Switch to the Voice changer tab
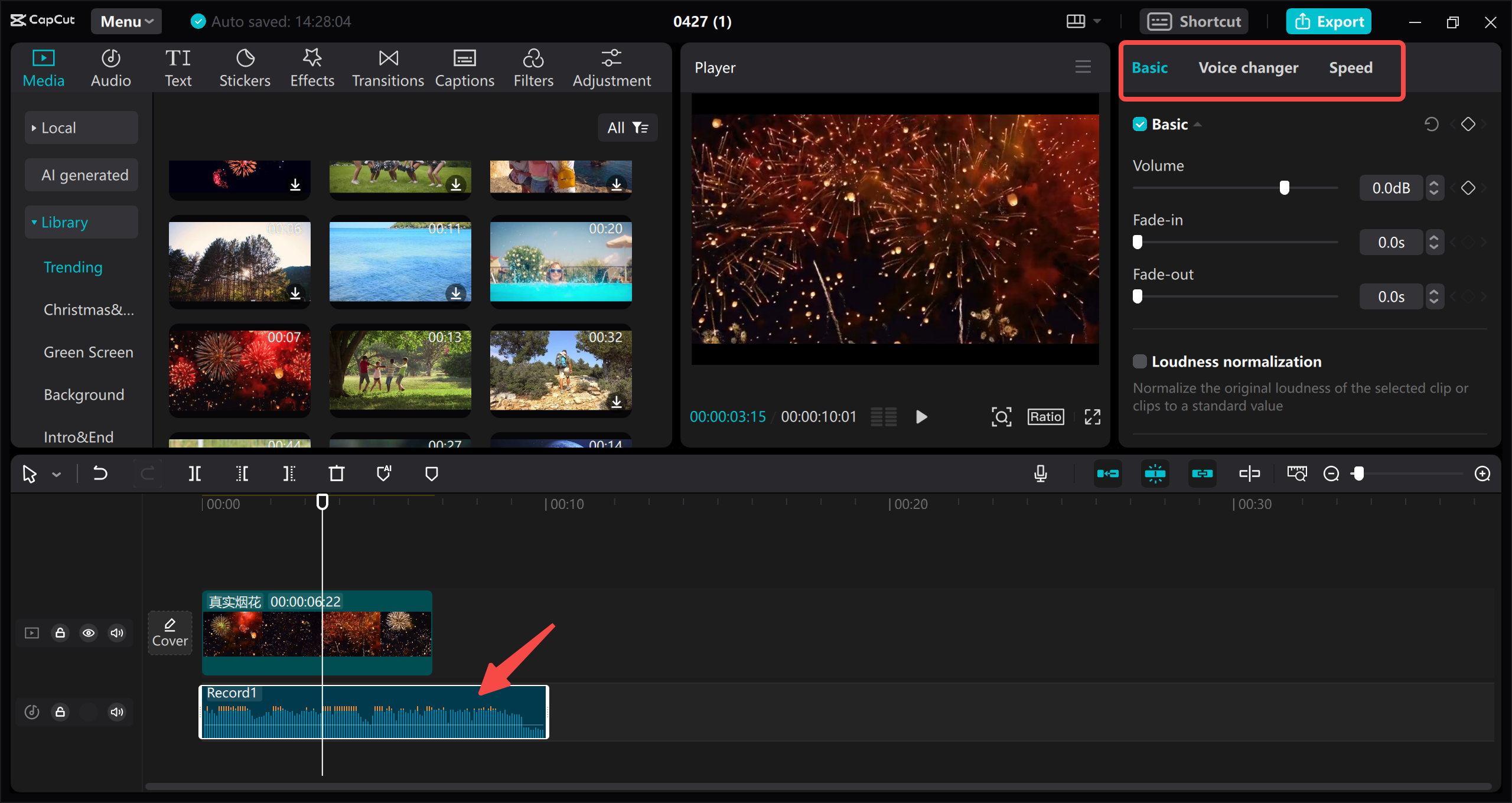This screenshot has height=803, width=1512. tap(1248, 68)
